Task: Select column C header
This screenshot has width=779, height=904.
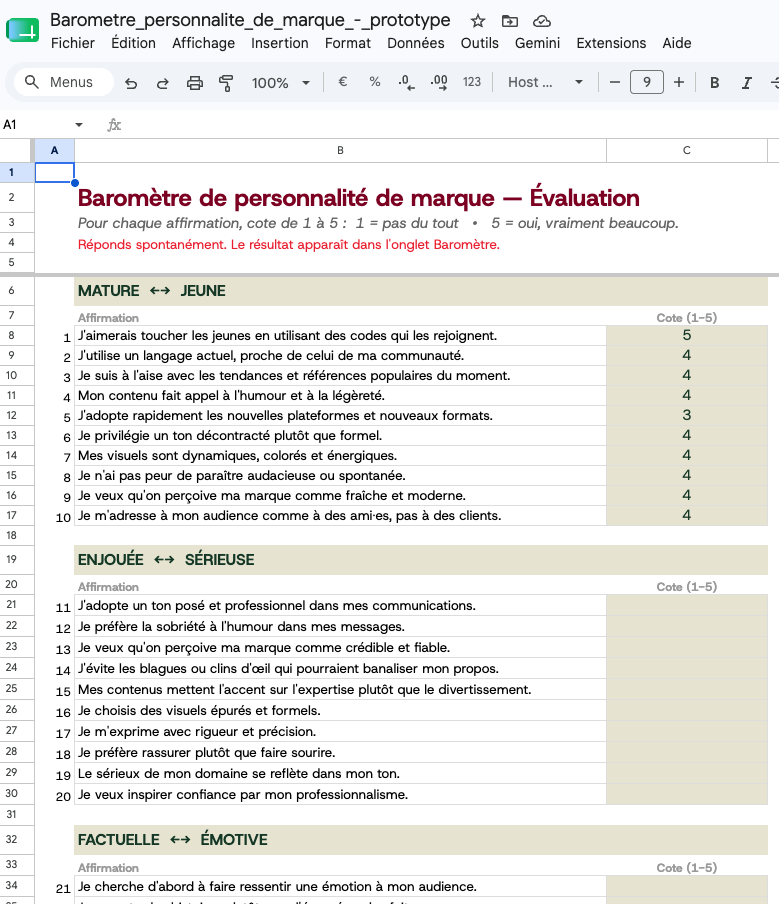Action: tap(687, 150)
